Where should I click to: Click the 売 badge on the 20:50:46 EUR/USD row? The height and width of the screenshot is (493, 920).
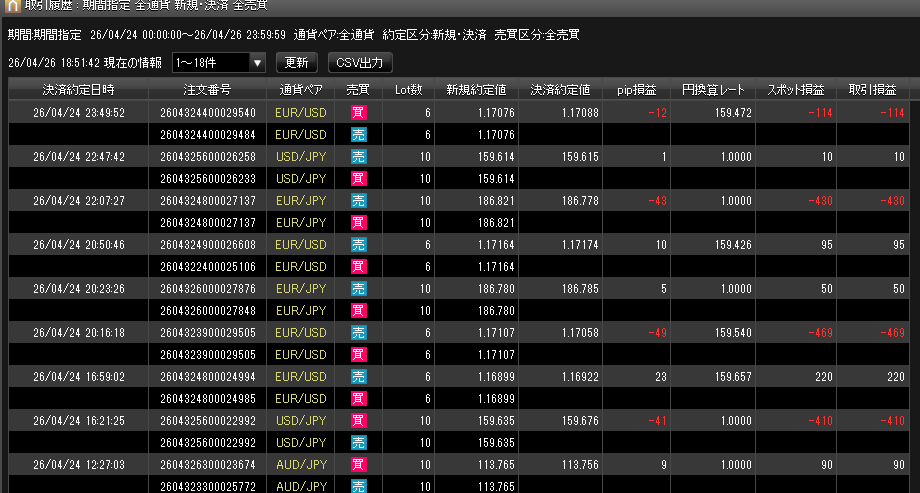pyautogui.click(x=359, y=245)
